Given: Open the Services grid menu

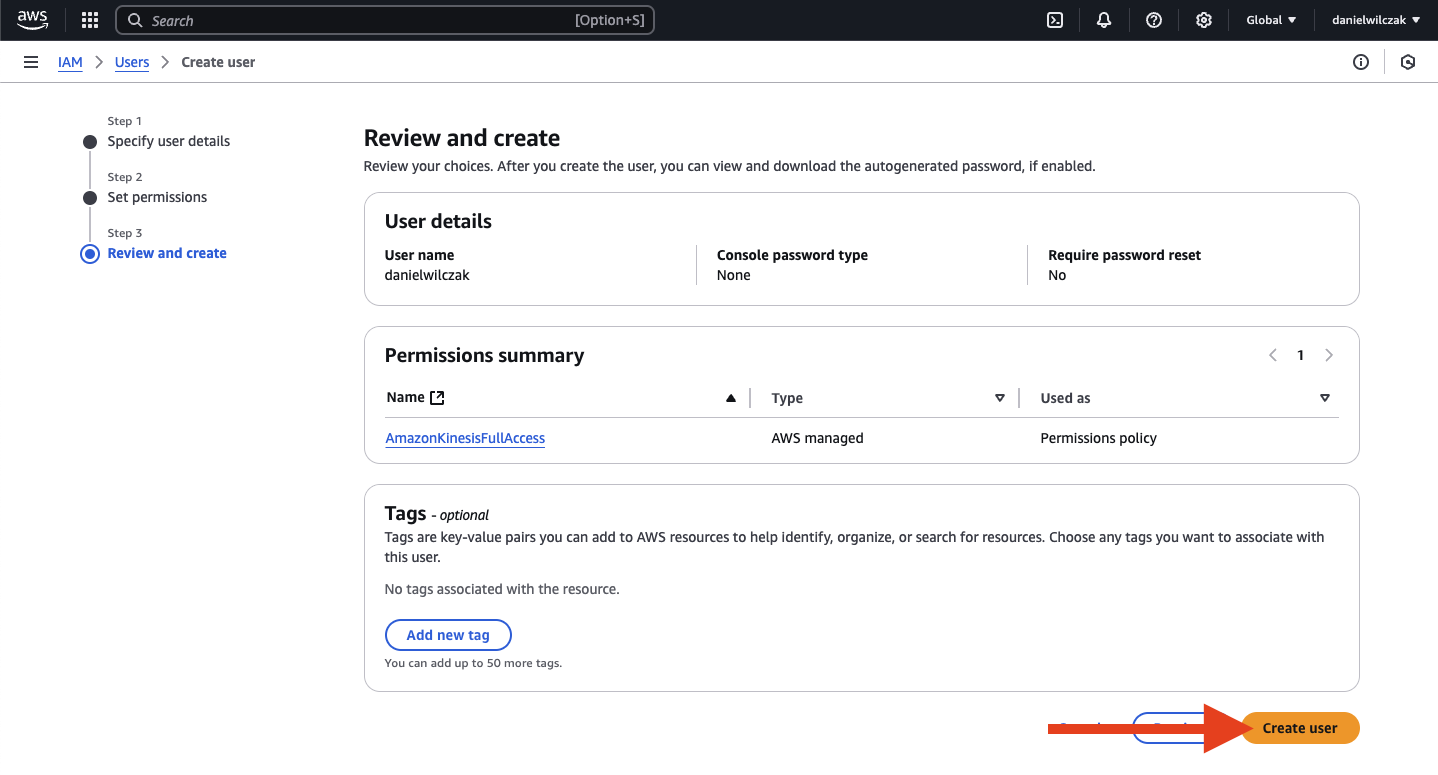Looking at the screenshot, I should [x=90, y=20].
